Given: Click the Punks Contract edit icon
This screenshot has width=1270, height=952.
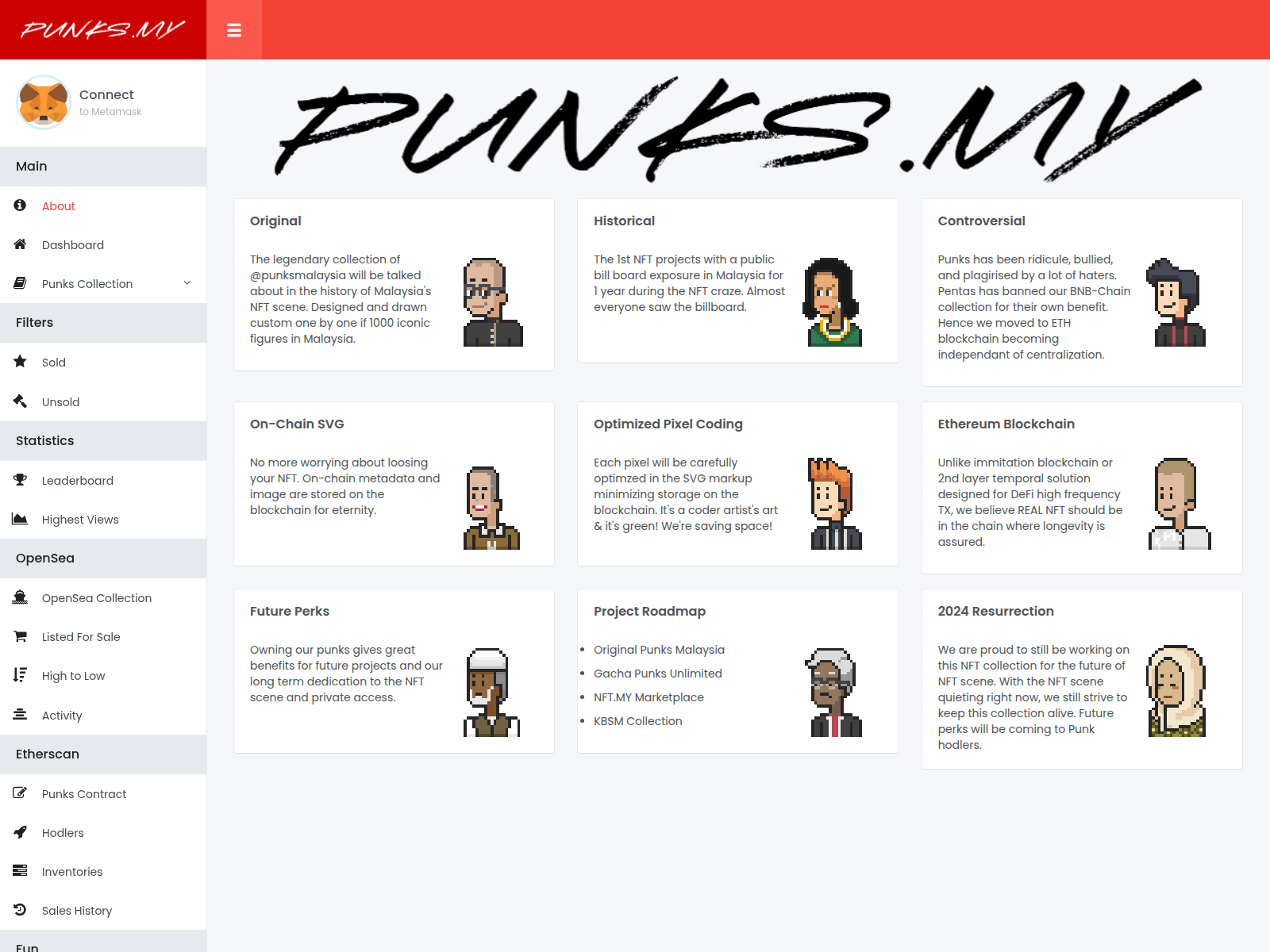Looking at the screenshot, I should (x=21, y=793).
